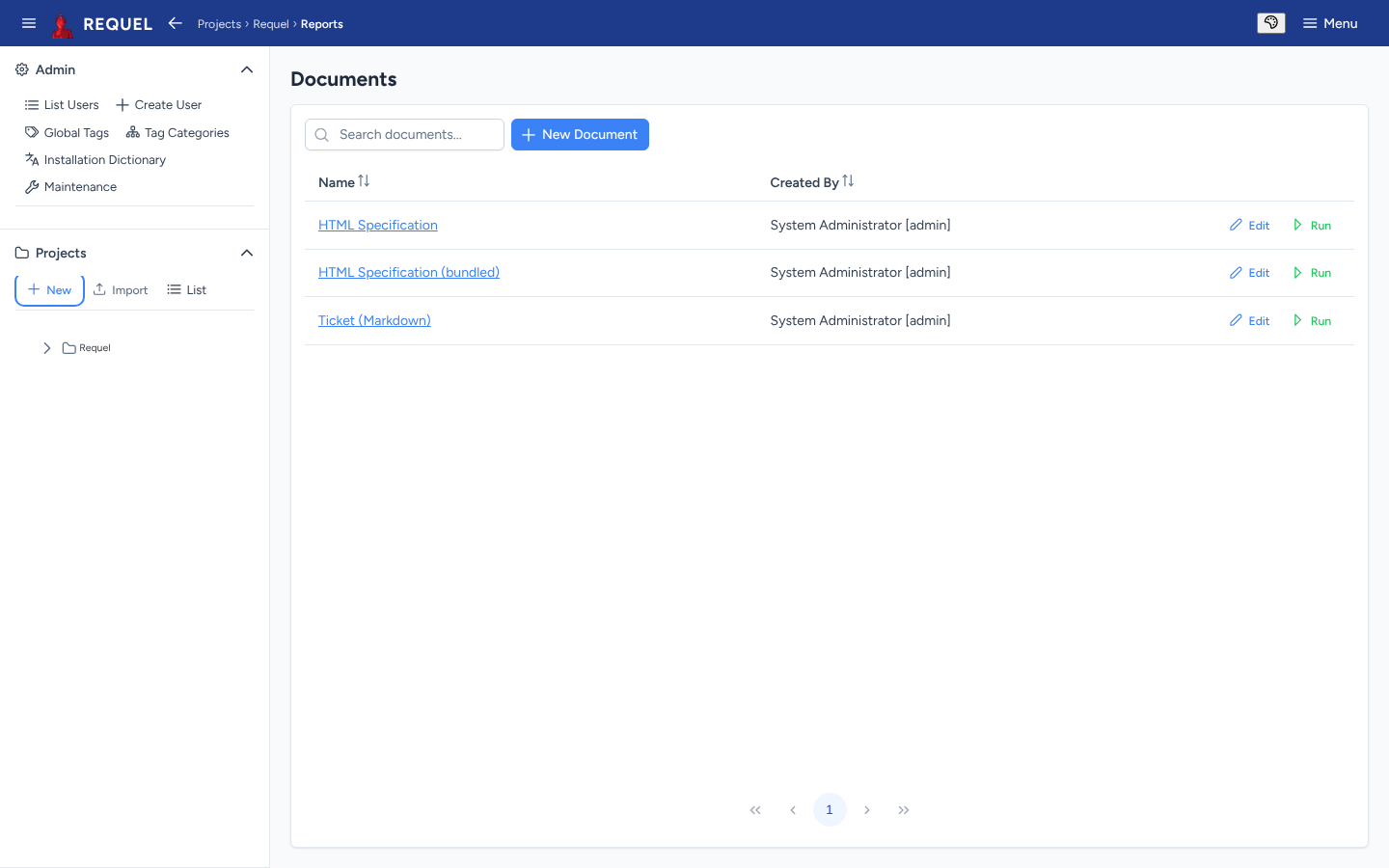
Task: Edit the Ticket (Markdown) document
Action: (1249, 321)
